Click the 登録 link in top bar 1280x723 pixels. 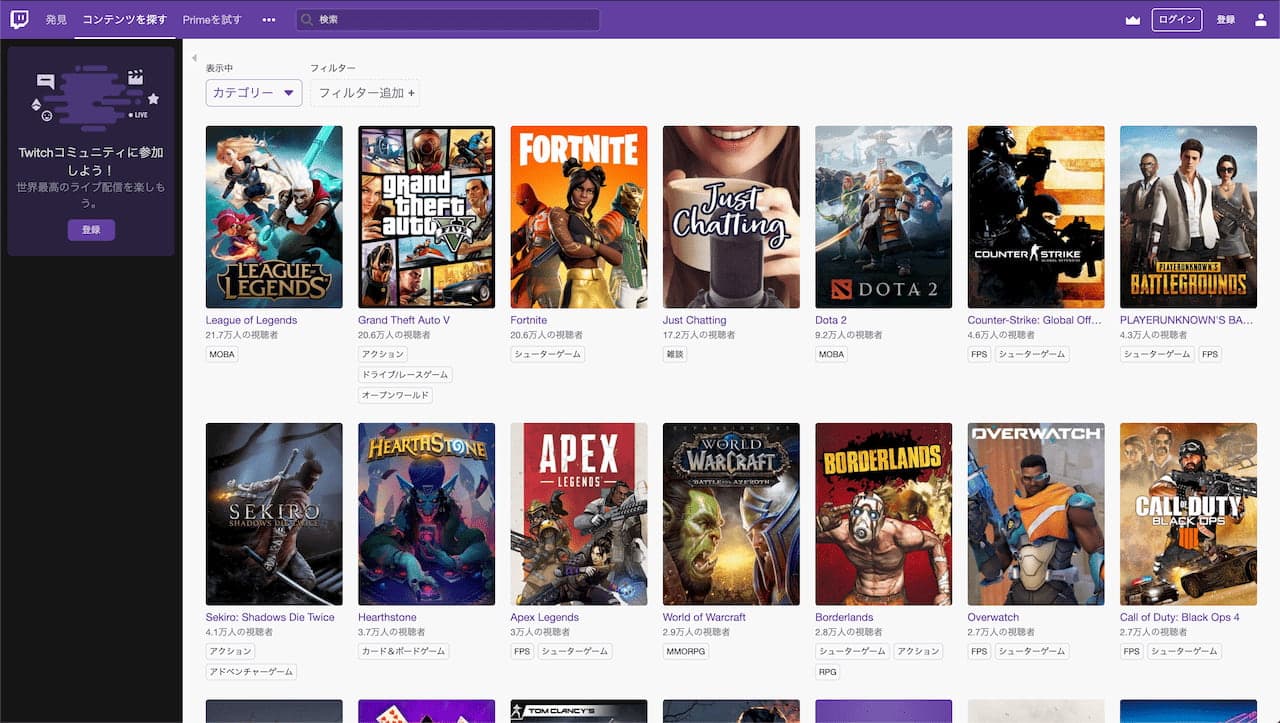point(1225,20)
